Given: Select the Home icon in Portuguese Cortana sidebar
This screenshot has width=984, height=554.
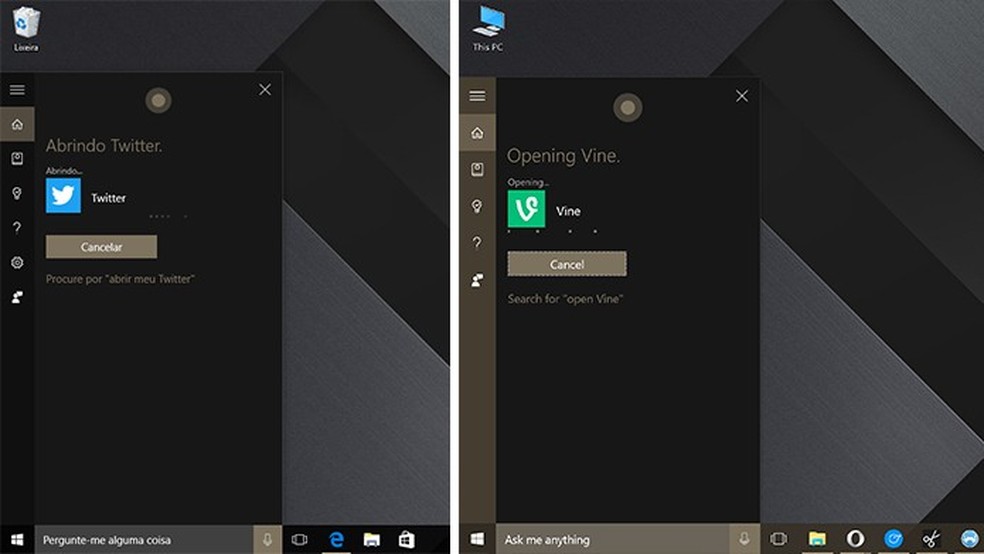Looking at the screenshot, I should (x=17, y=124).
